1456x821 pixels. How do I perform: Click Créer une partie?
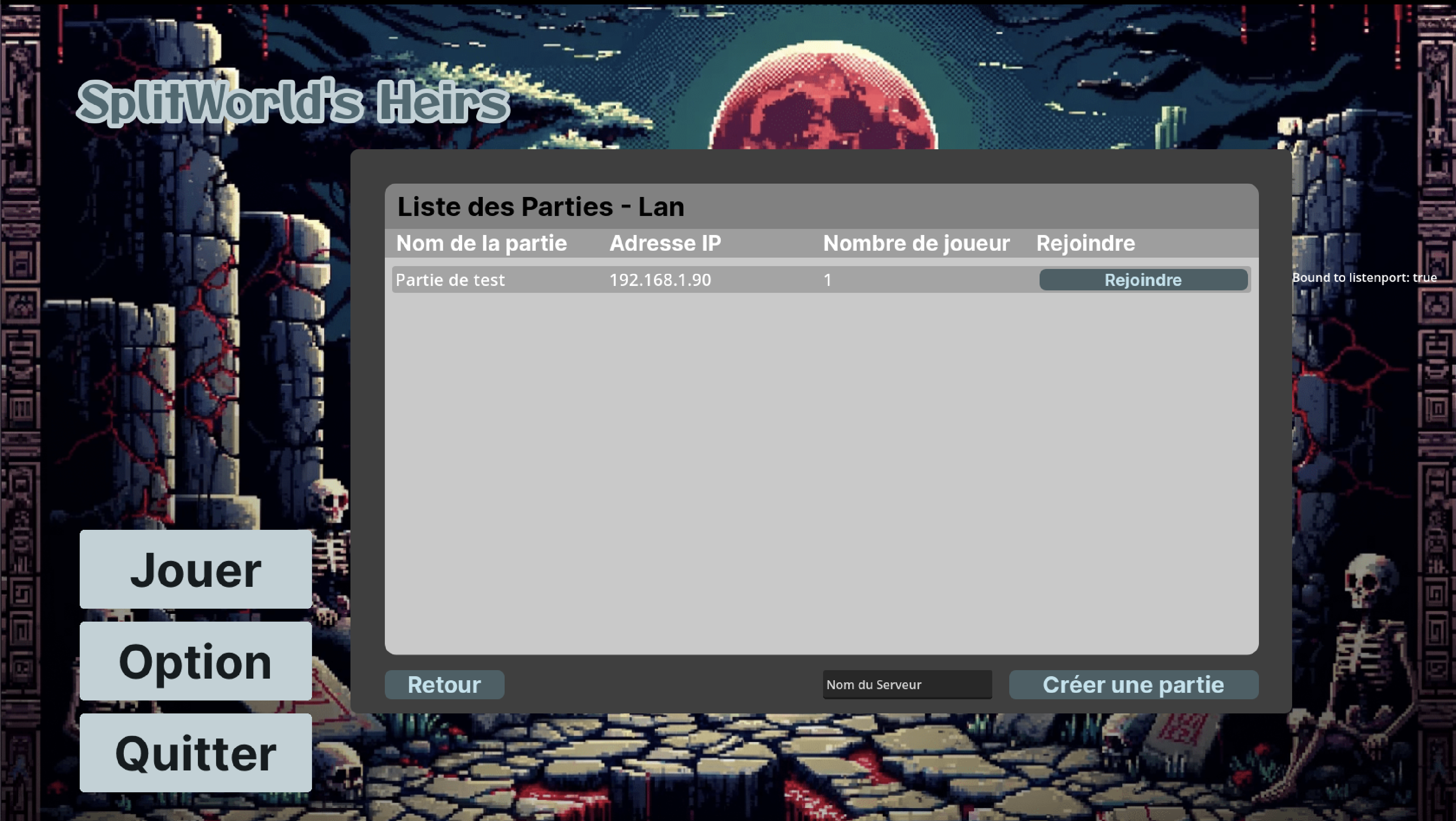pyautogui.click(x=1133, y=684)
